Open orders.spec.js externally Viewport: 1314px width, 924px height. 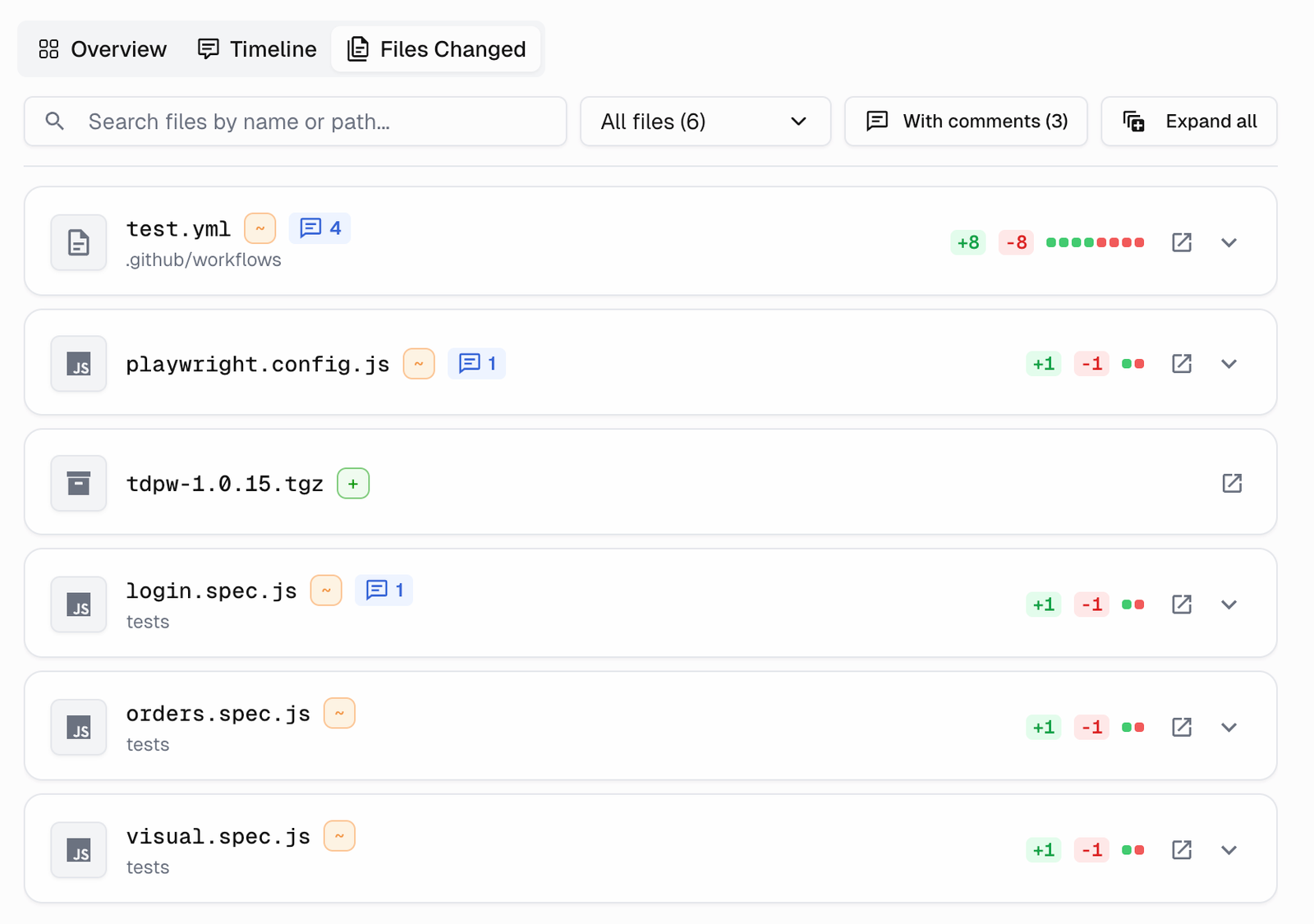pyautogui.click(x=1181, y=727)
